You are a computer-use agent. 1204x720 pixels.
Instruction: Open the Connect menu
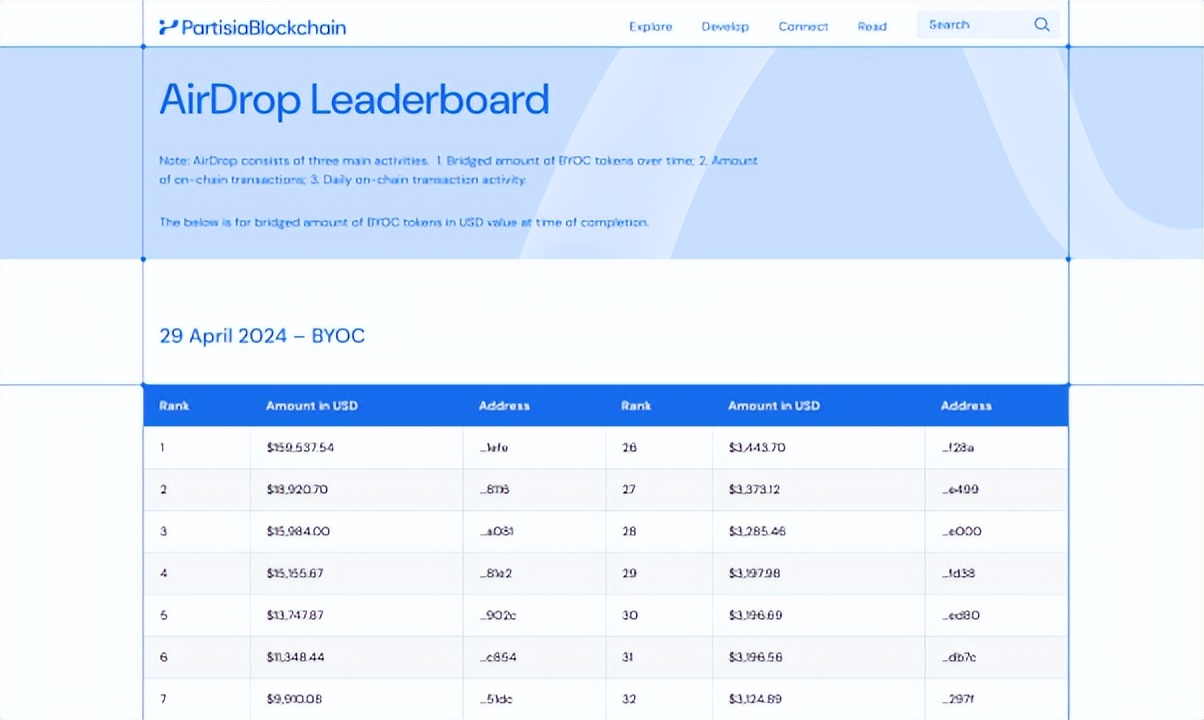coord(803,27)
